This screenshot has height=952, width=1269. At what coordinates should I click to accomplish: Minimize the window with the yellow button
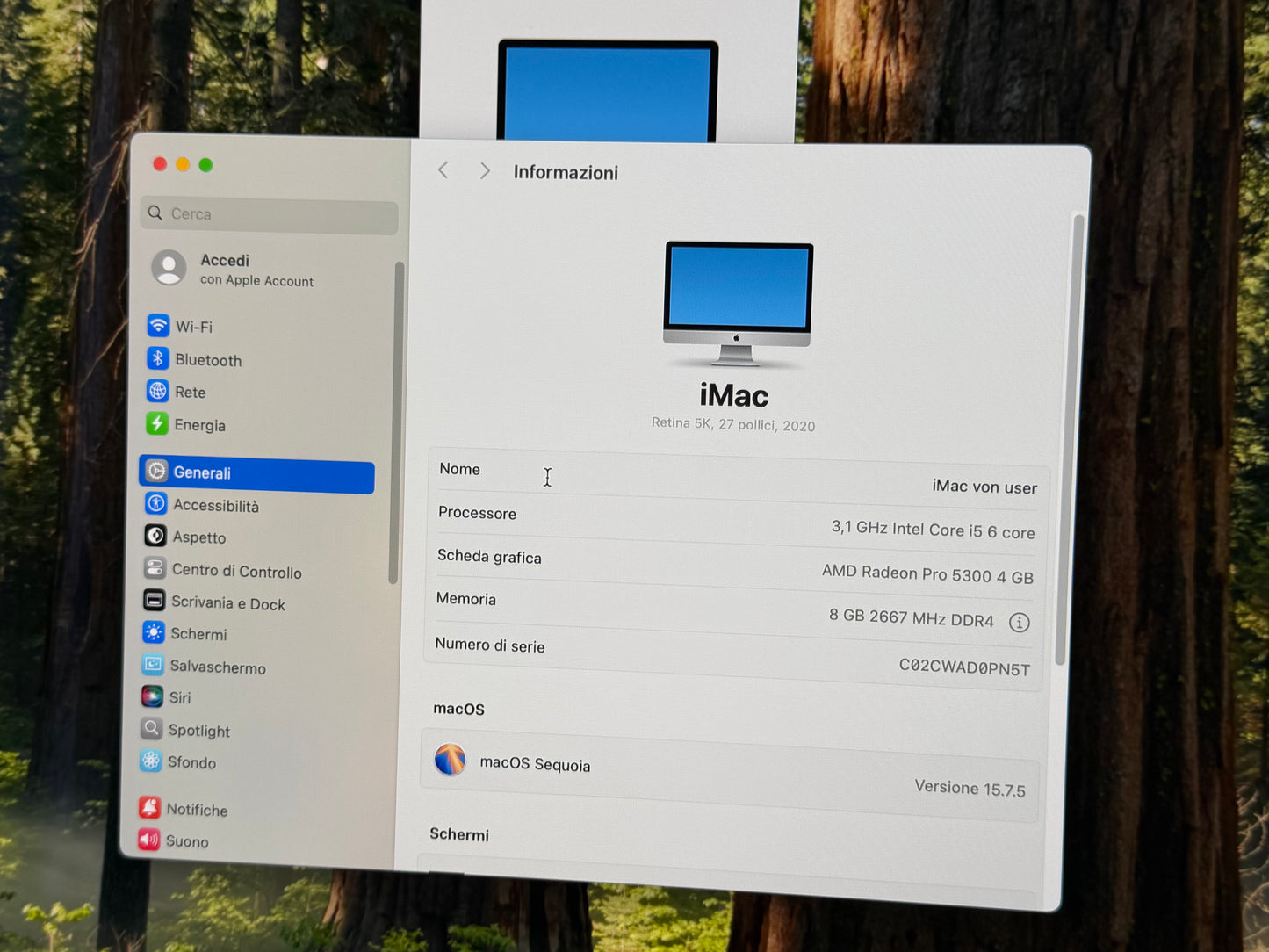[x=183, y=164]
